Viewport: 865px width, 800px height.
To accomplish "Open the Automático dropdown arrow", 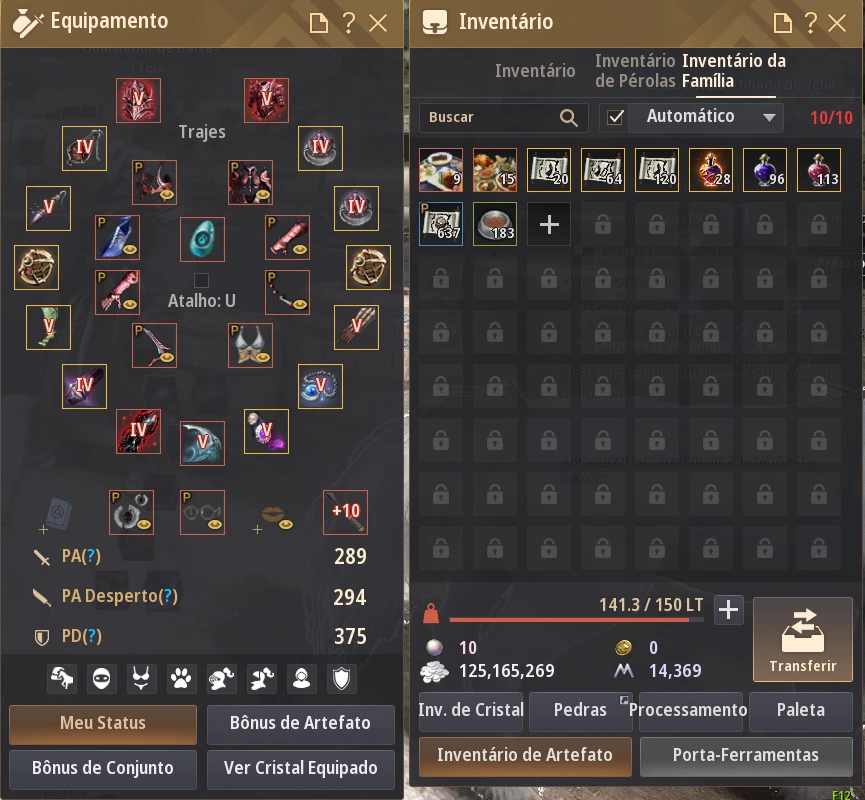I will [769, 117].
